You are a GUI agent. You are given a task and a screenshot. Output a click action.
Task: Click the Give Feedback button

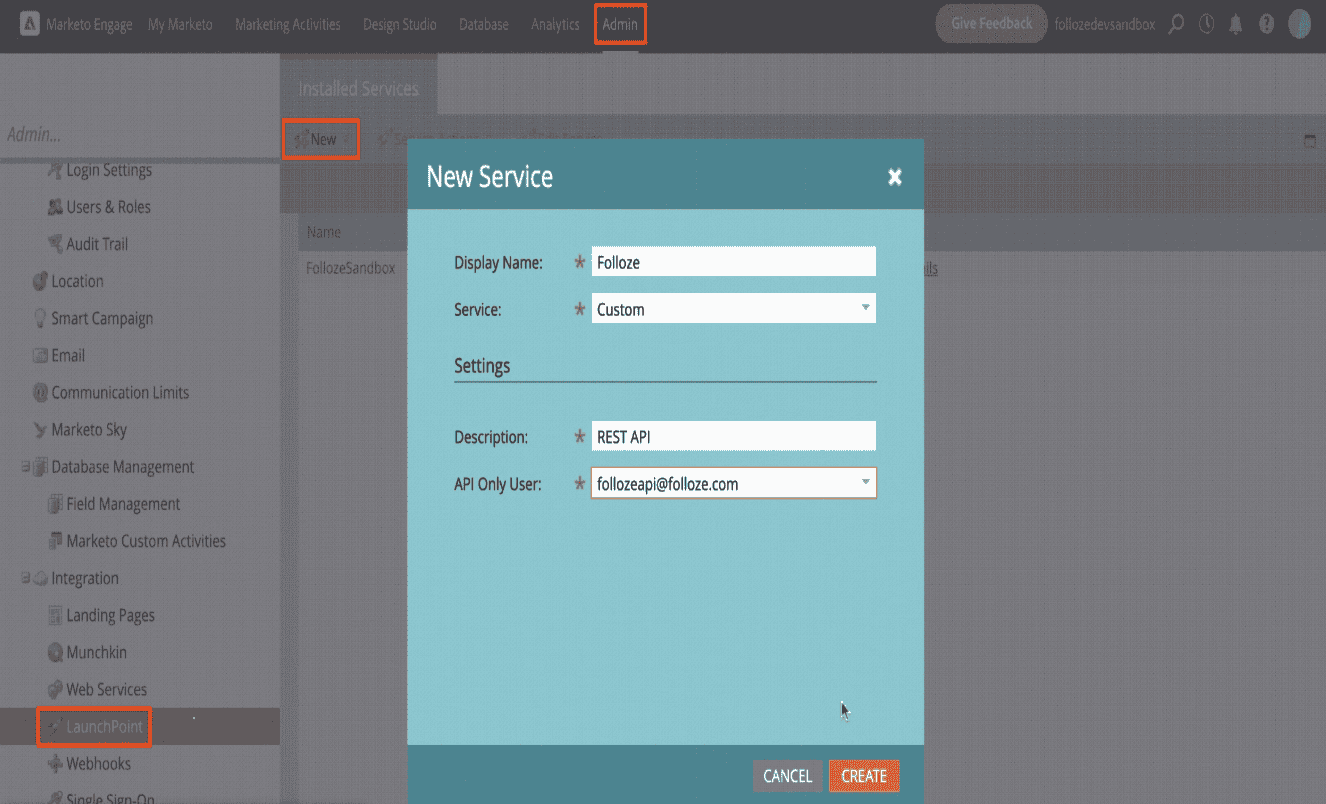coord(991,24)
